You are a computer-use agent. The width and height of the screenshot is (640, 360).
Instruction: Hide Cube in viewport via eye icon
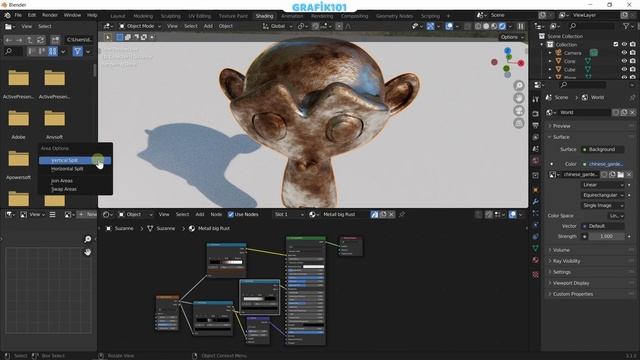pos(624,70)
